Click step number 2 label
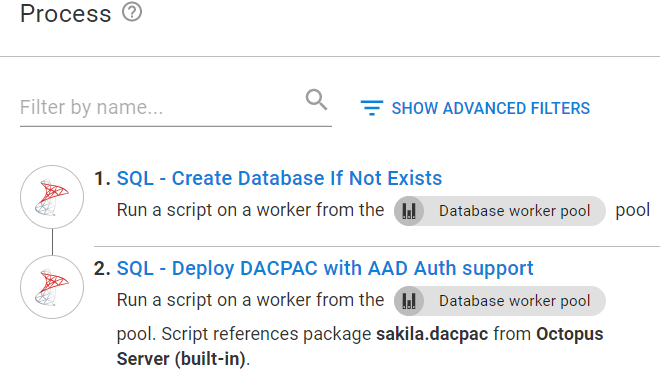This screenshot has height=382, width=660. [102, 268]
